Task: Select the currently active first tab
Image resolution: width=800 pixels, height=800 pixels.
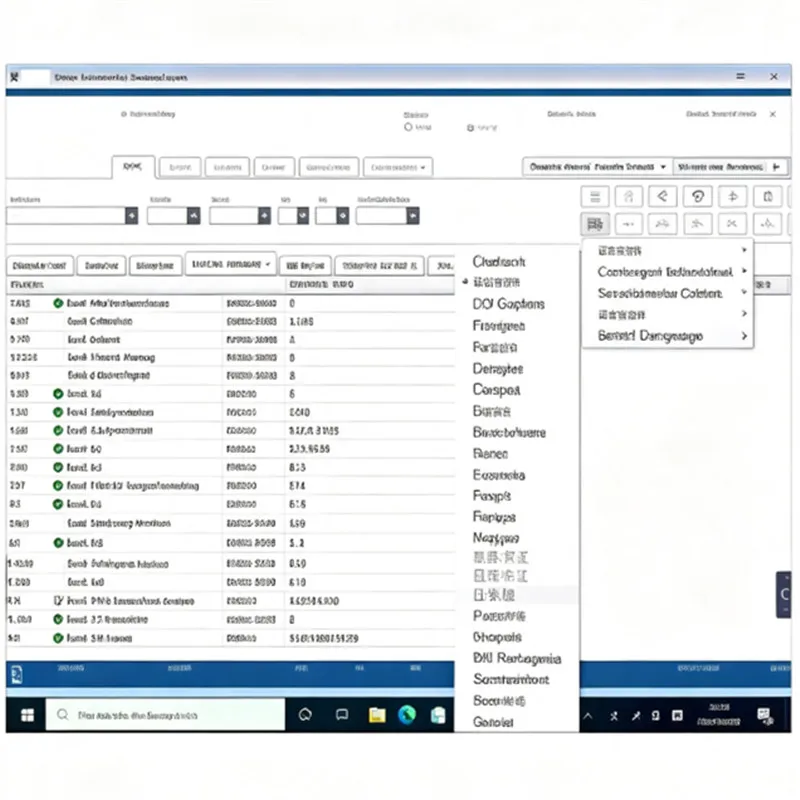Action: 133,167
